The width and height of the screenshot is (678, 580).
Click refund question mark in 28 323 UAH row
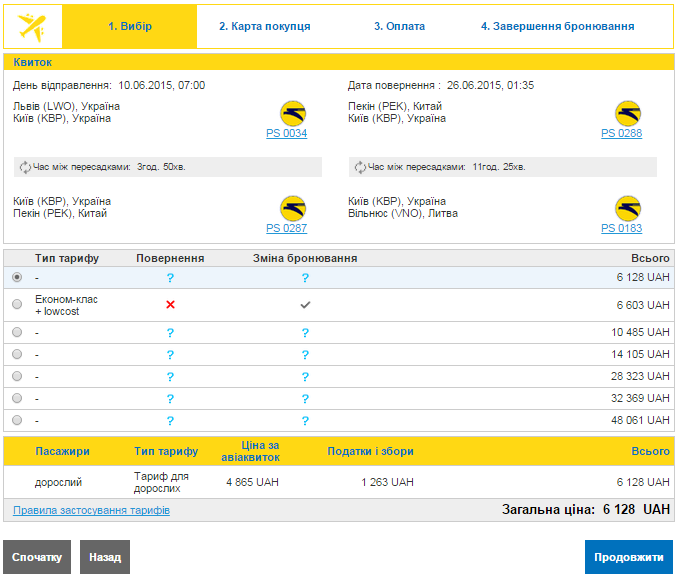click(170, 377)
